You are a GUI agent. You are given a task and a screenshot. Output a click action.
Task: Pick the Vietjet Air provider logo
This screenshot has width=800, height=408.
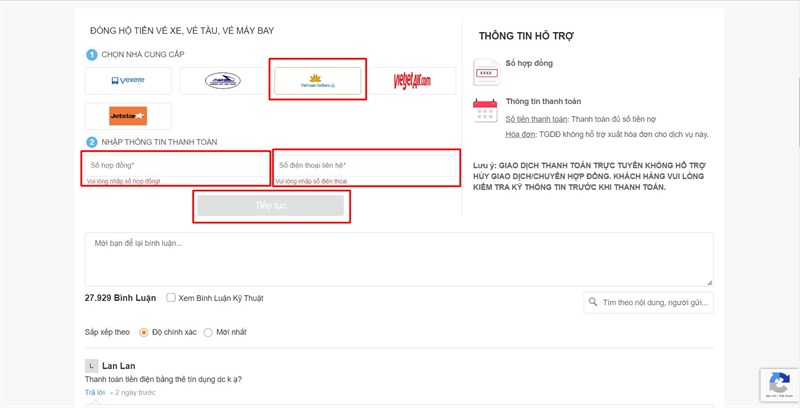[x=412, y=80]
